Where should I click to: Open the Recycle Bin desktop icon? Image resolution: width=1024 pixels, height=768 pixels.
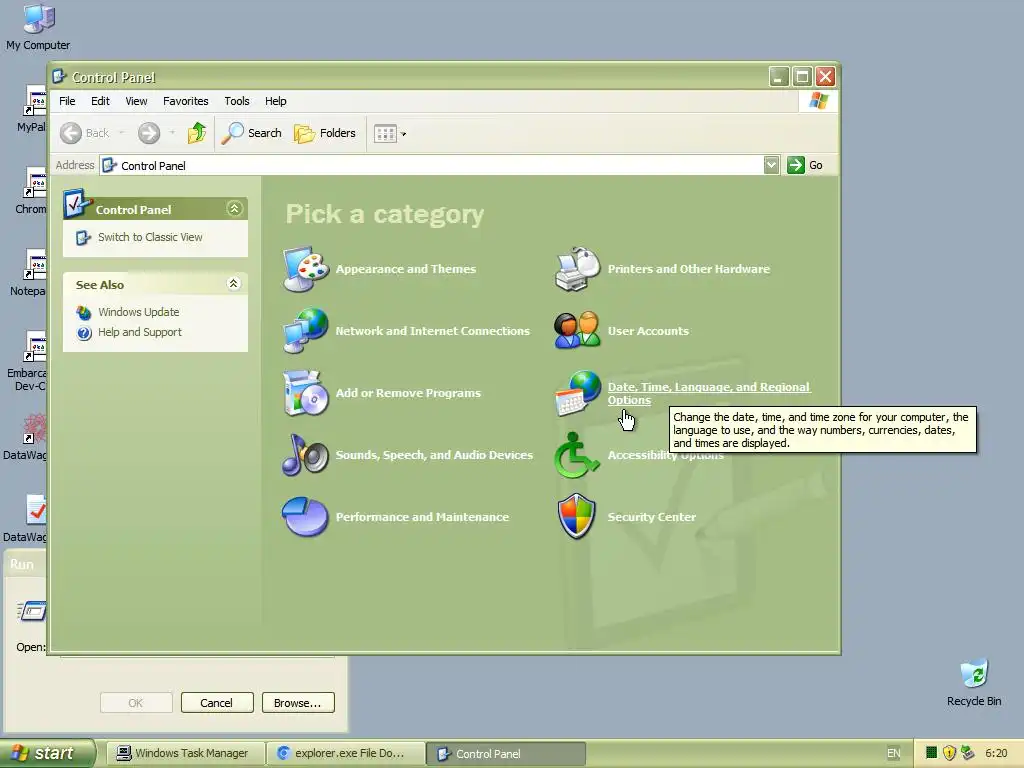(x=974, y=673)
